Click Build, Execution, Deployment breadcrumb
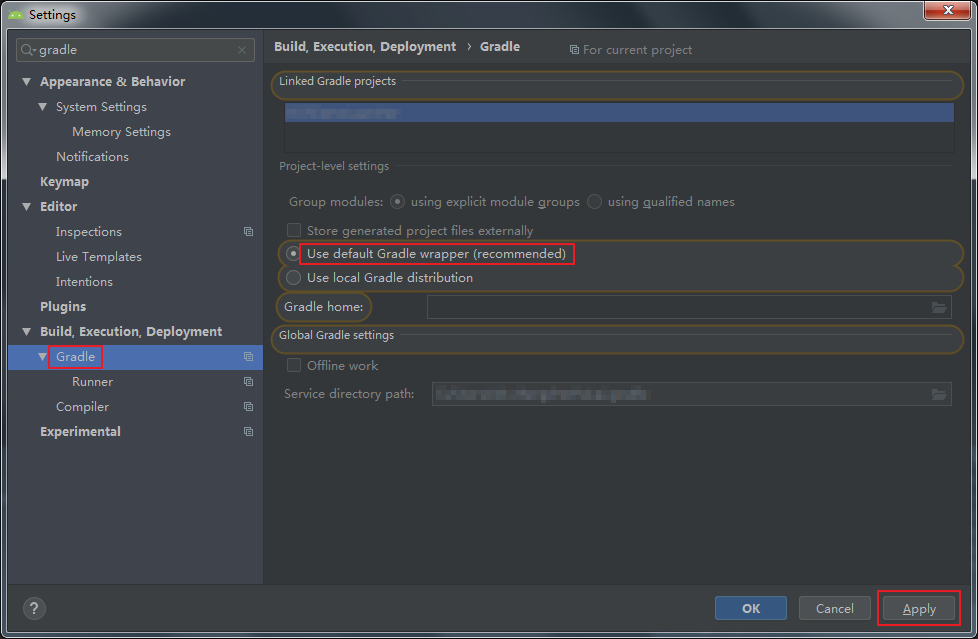Image resolution: width=978 pixels, height=639 pixels. pos(365,47)
